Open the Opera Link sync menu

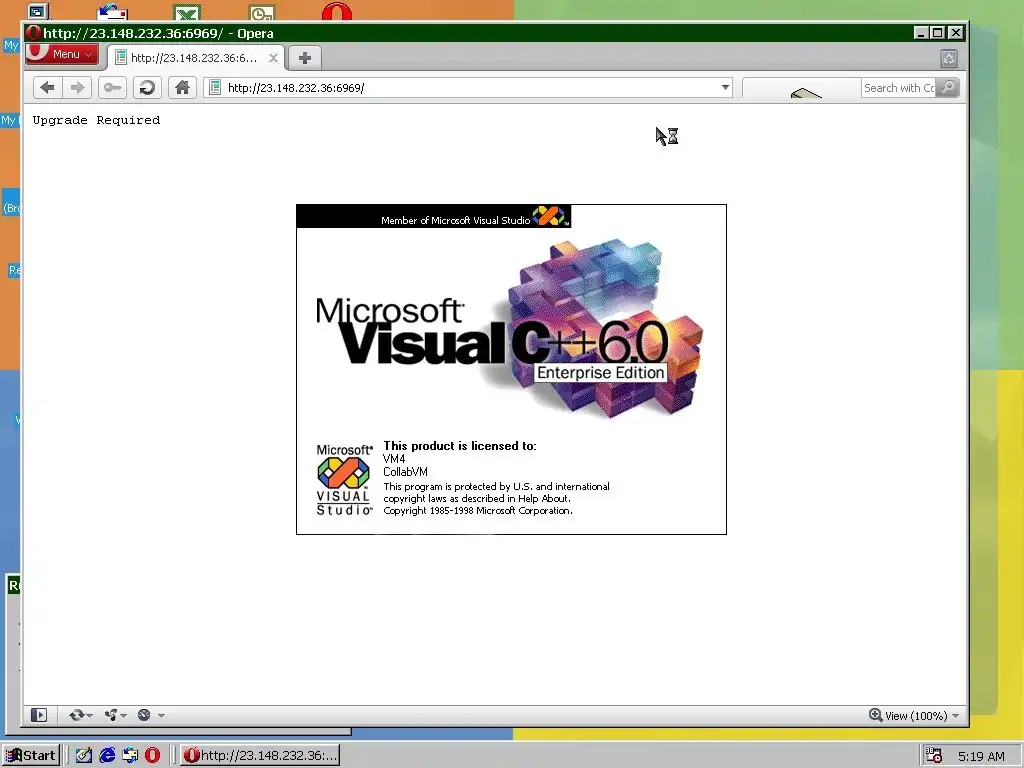80,715
